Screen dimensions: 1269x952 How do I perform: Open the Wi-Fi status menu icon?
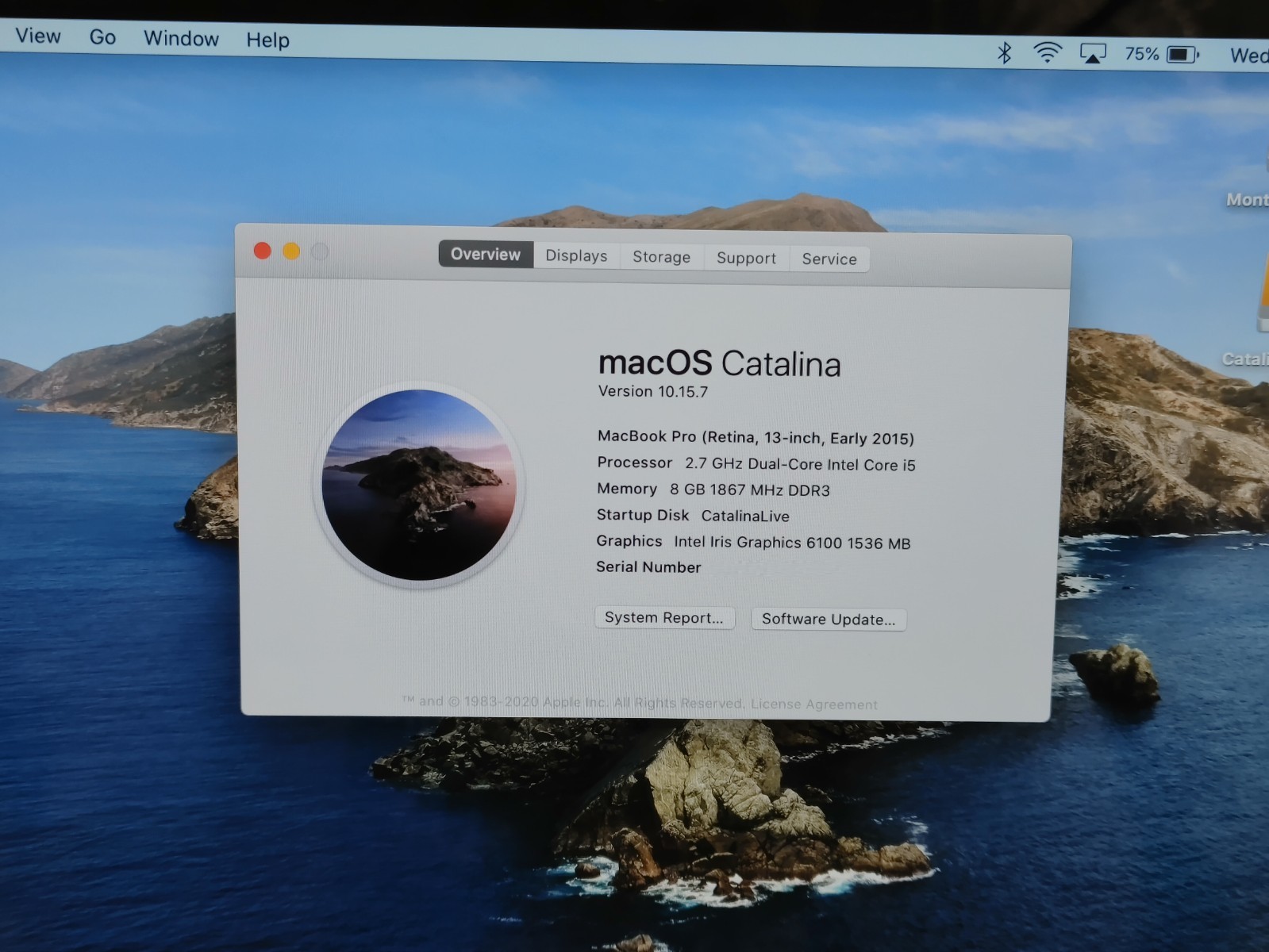1048,53
